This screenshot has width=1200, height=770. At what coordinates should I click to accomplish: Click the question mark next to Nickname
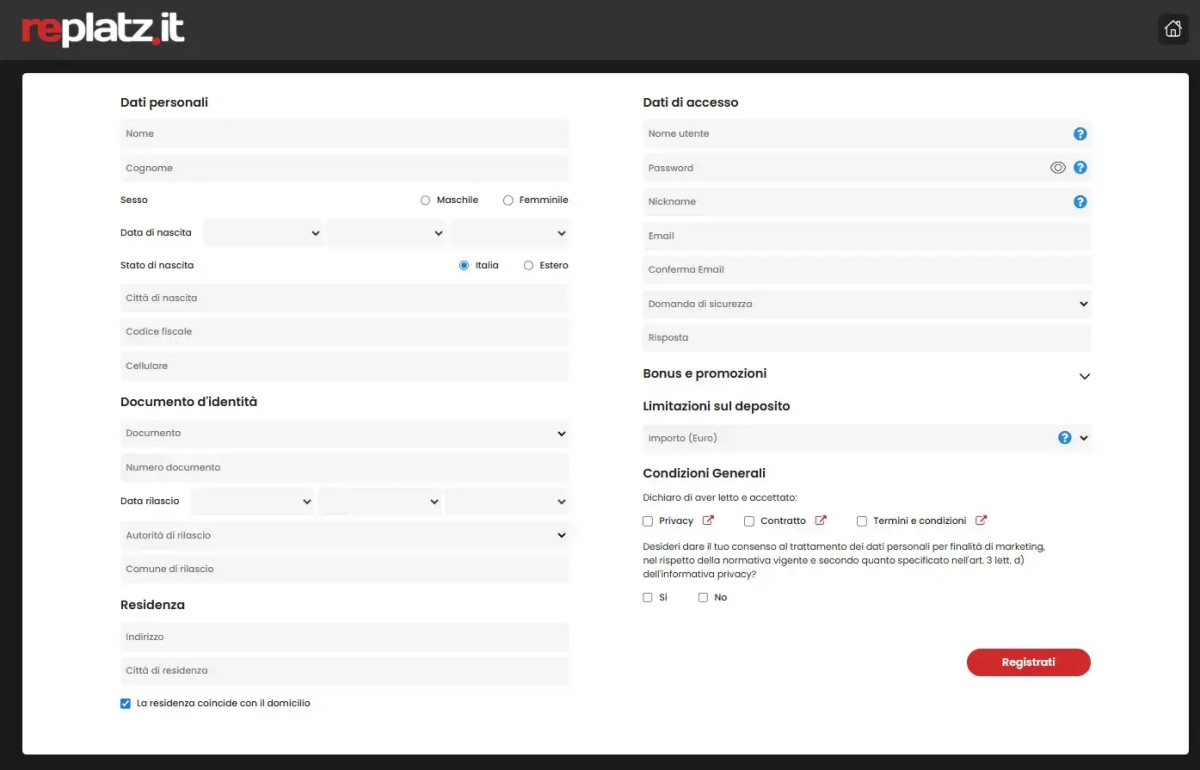1080,201
